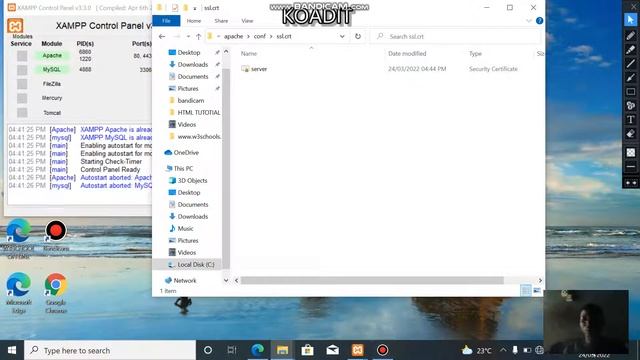Viewport: 640px width, 360px height.
Task: Open Music folder under This PC
Action: (185, 229)
